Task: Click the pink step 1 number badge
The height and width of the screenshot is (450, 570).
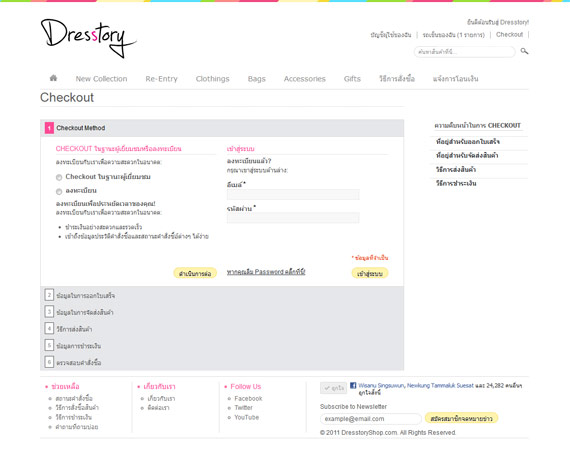Action: (x=49, y=128)
